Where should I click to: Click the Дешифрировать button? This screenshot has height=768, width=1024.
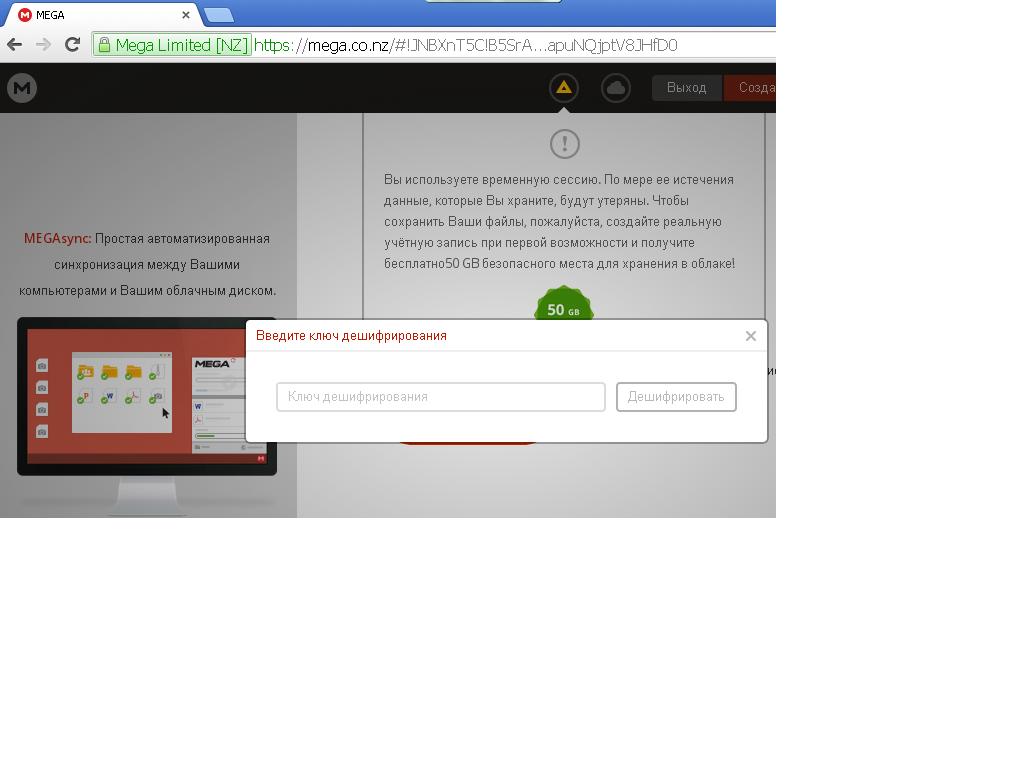pyautogui.click(x=676, y=397)
